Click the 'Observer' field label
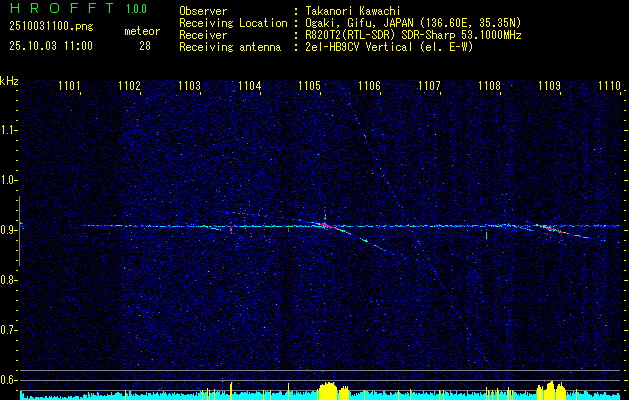 (203, 11)
